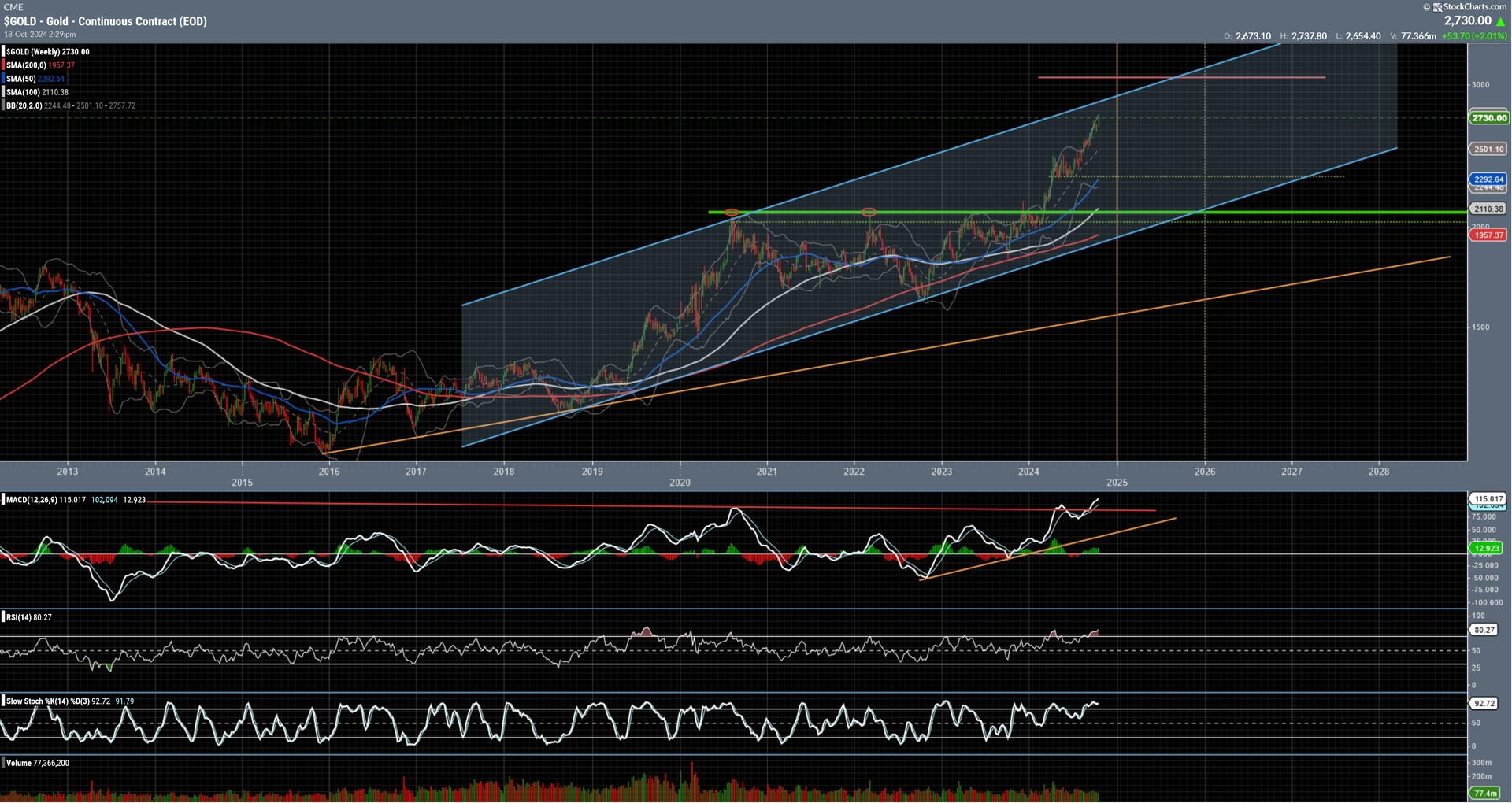Image resolution: width=1512 pixels, height=803 pixels.
Task: Click the red SMA(200) 1957.37 price tag
Action: tap(1488, 235)
